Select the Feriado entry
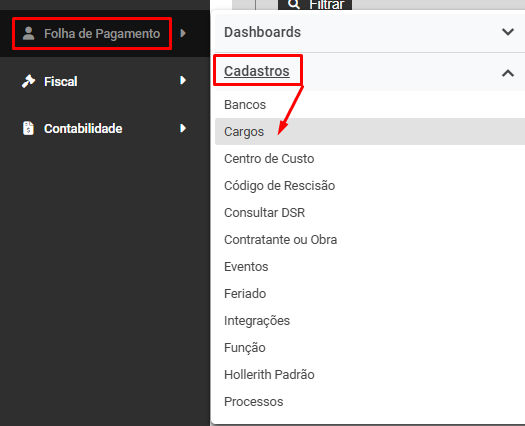 tap(245, 294)
